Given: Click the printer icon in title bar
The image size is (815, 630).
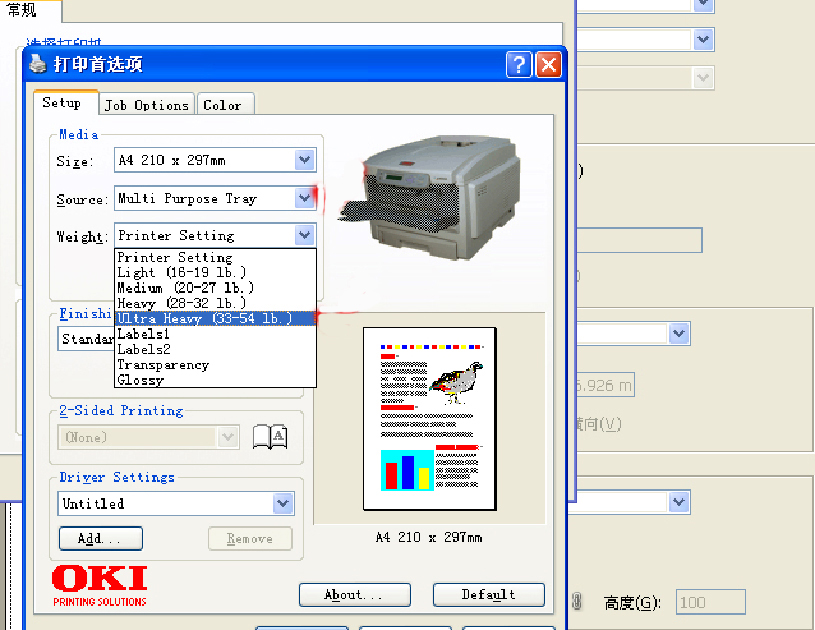Looking at the screenshot, I should [x=38, y=65].
